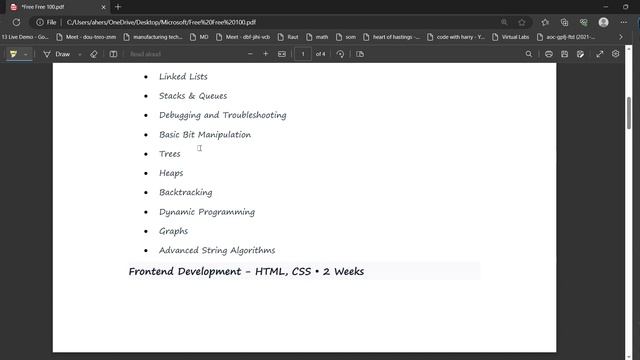
Task: Click the Backtracking bullet text
Action: 186,193
